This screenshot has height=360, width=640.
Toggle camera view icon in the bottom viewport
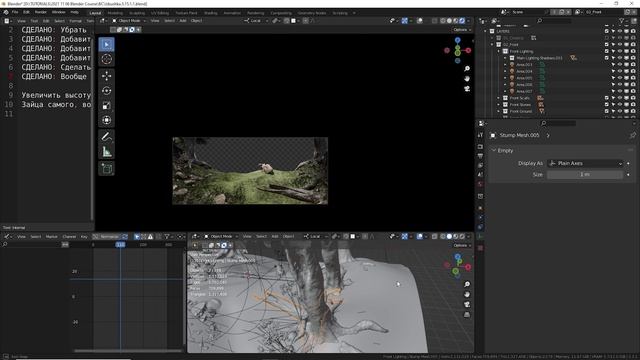click(467, 304)
